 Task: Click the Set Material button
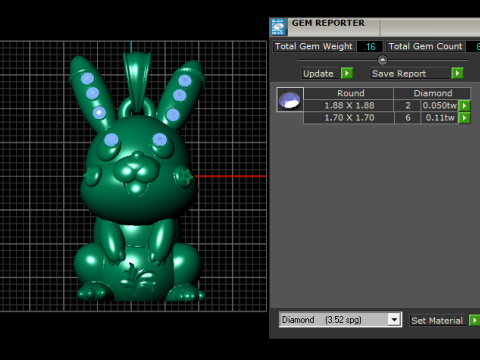tap(438, 321)
